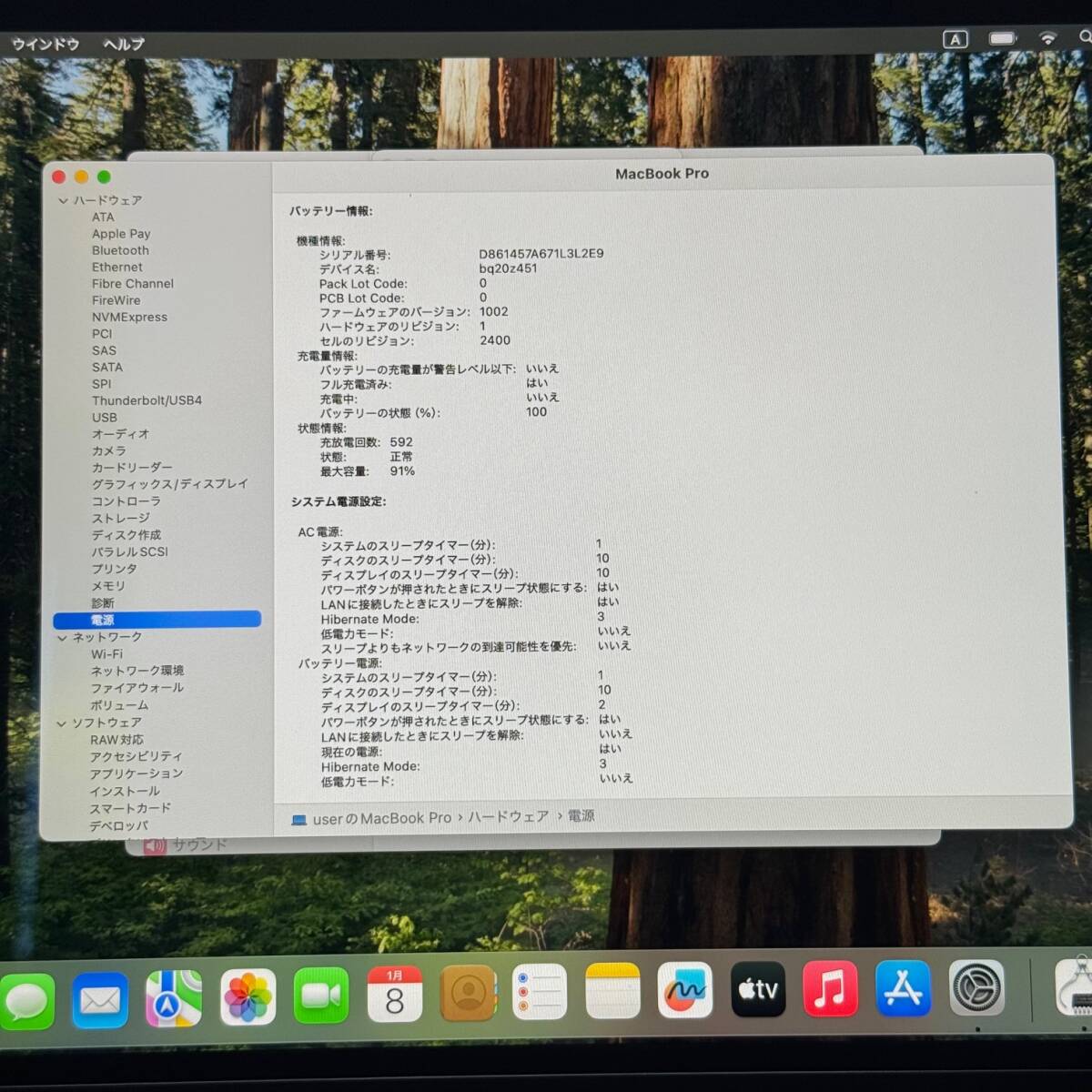
Task: Launch FaceTime from the Dock
Action: (x=321, y=996)
